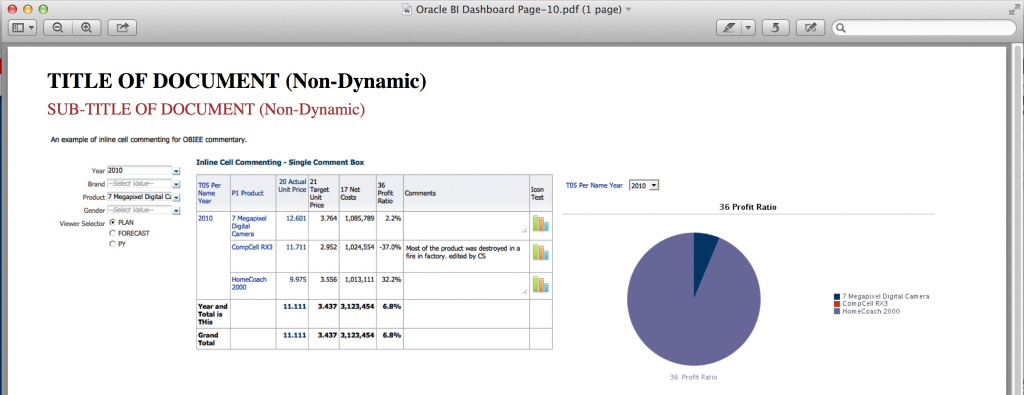
Task: Open 7 Megapixel Digital Camera product link
Action: (x=249, y=226)
